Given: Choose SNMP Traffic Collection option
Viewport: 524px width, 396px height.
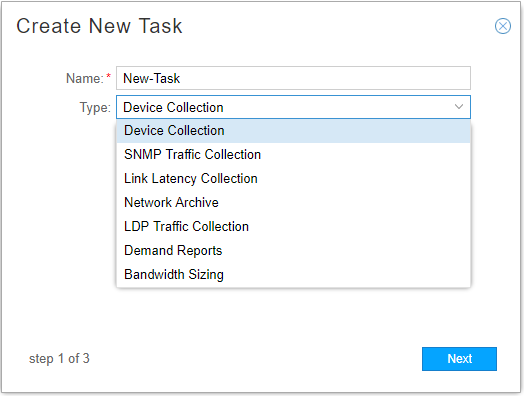Looking at the screenshot, I should (x=293, y=155).
